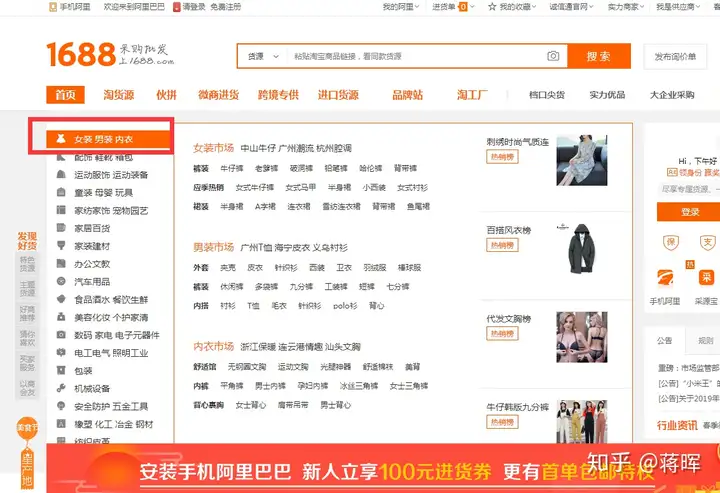Click the 连衣裙 category link

[299, 207]
